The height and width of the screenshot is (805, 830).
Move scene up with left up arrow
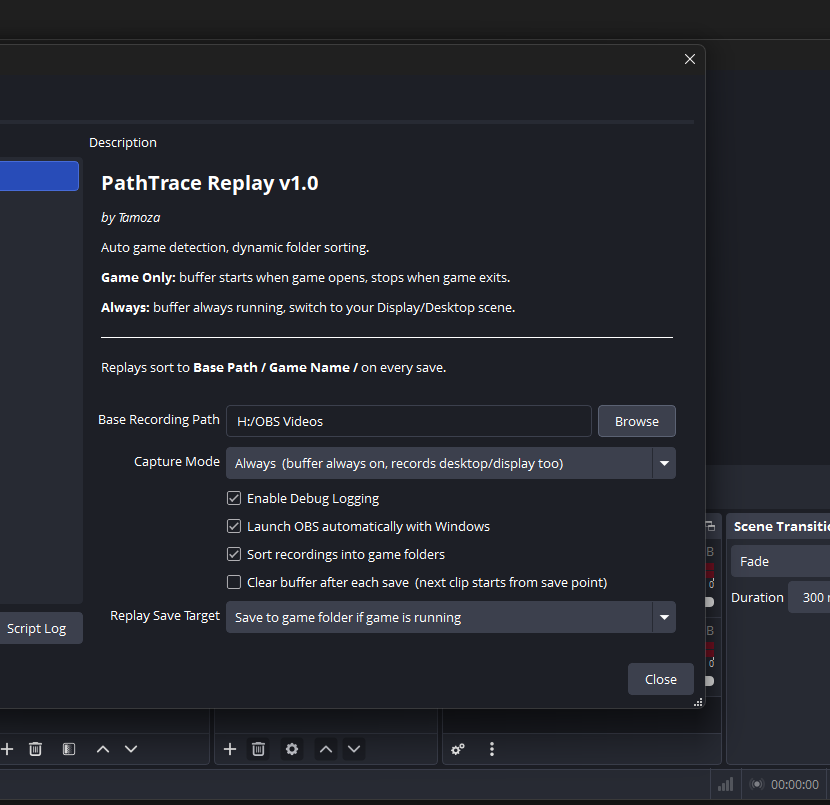coord(103,749)
